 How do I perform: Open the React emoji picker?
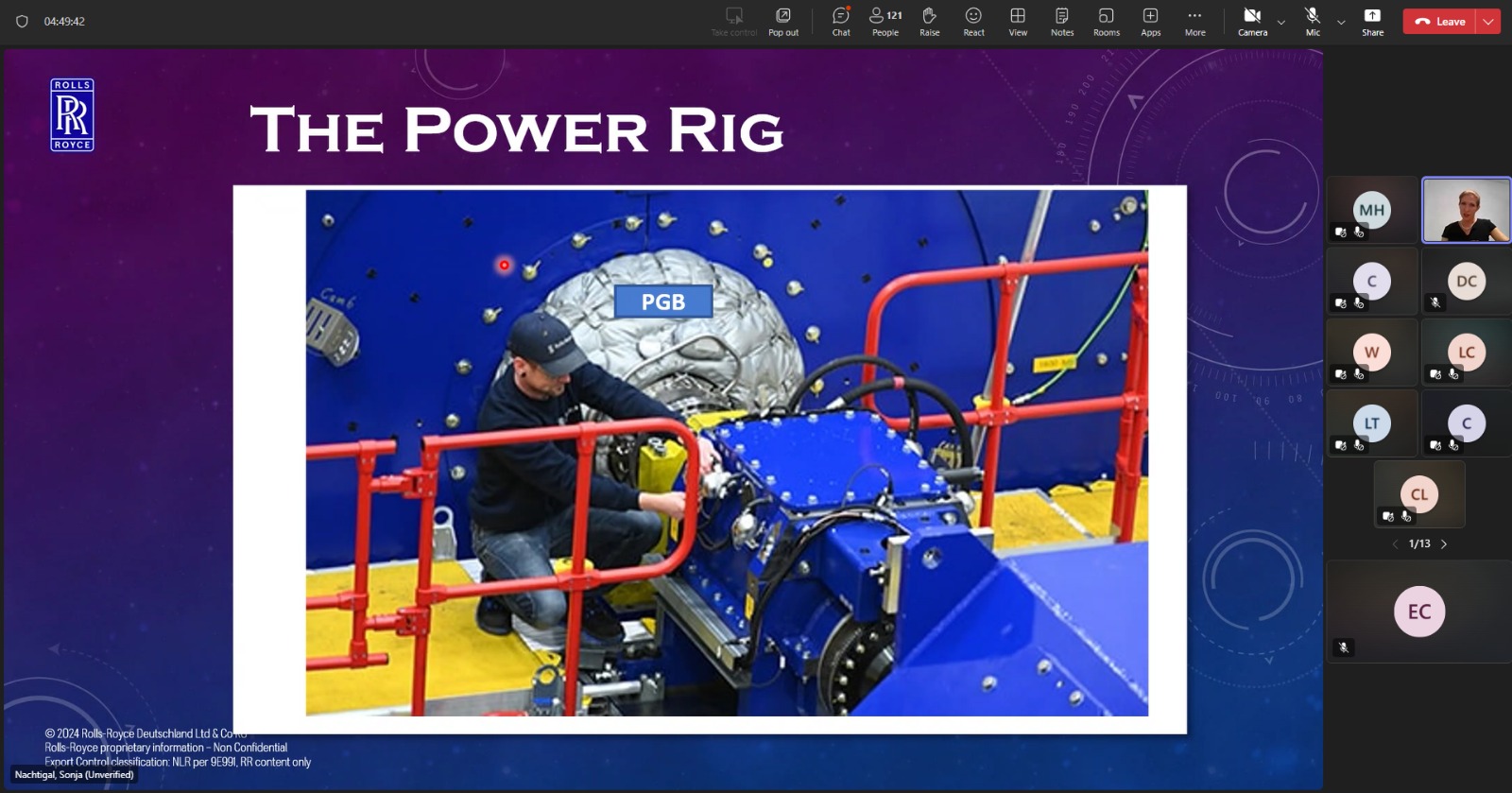(x=973, y=21)
